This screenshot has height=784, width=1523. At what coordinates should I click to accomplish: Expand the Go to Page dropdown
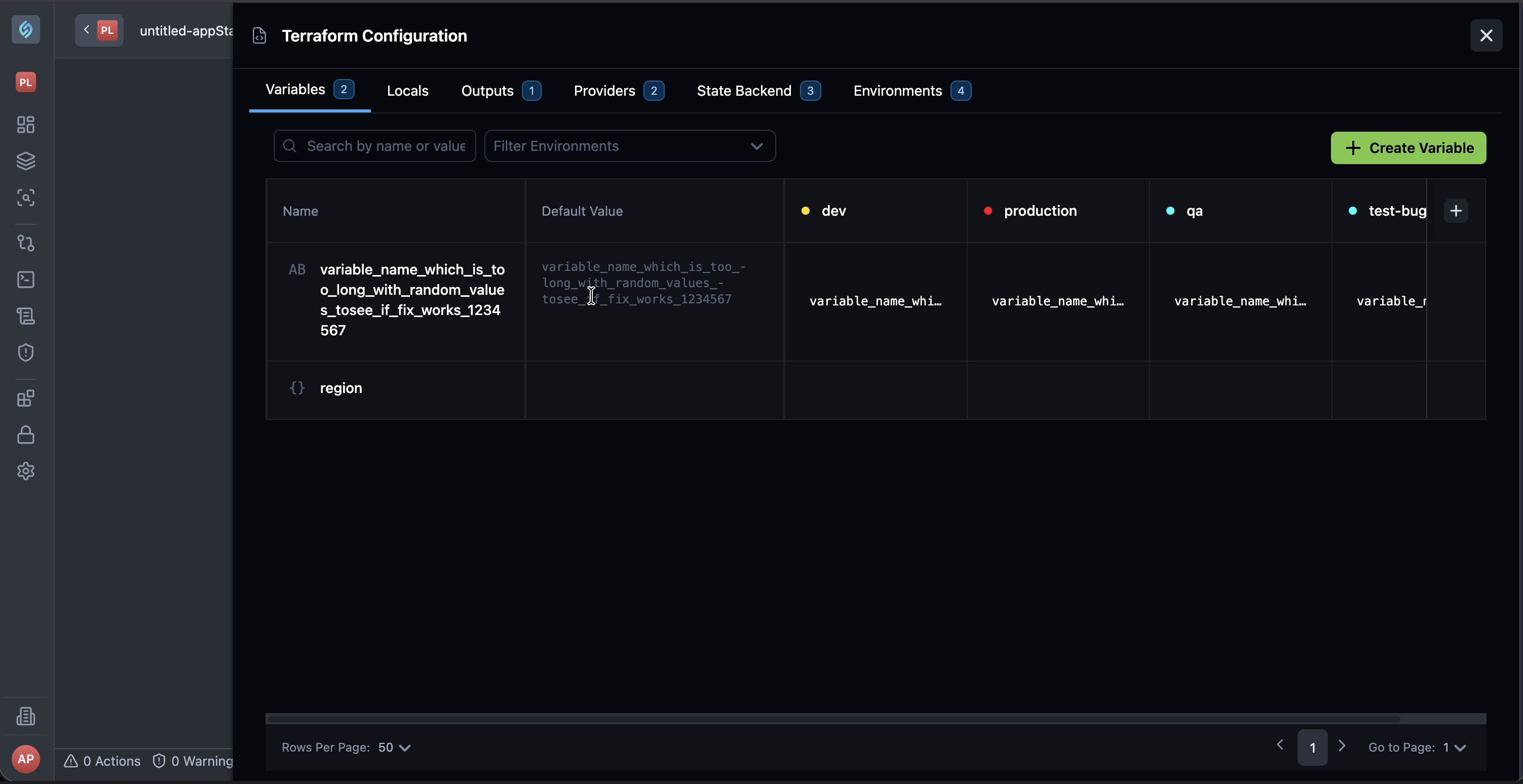[1455, 748]
